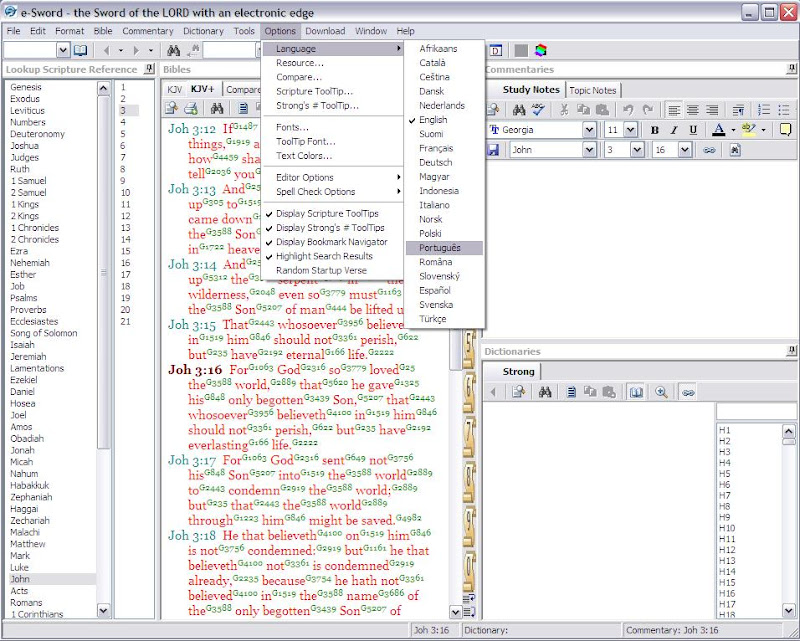The height and width of the screenshot is (641, 800).
Task: Click the open-book icon in the Dictionaries toolbar
Action: pyautogui.click(x=636, y=392)
